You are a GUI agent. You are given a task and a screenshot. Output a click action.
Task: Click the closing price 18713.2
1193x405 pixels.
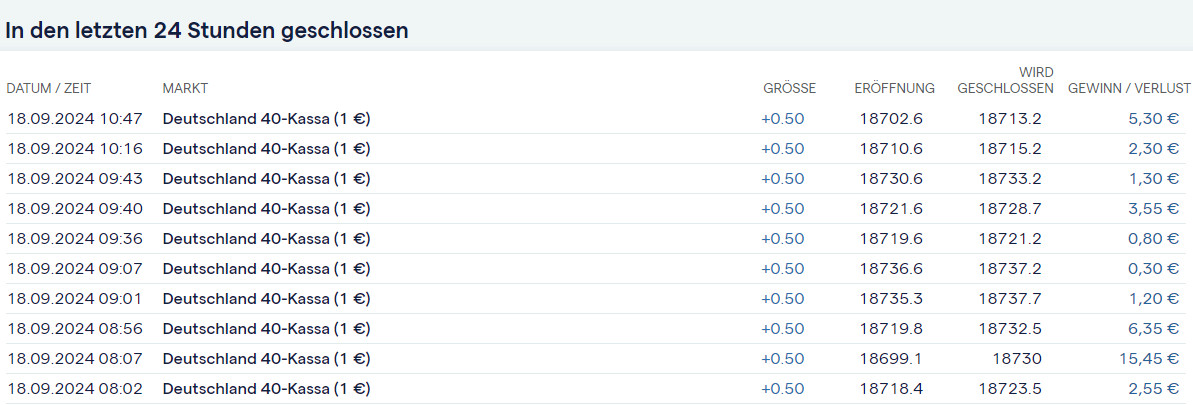[1010, 119]
